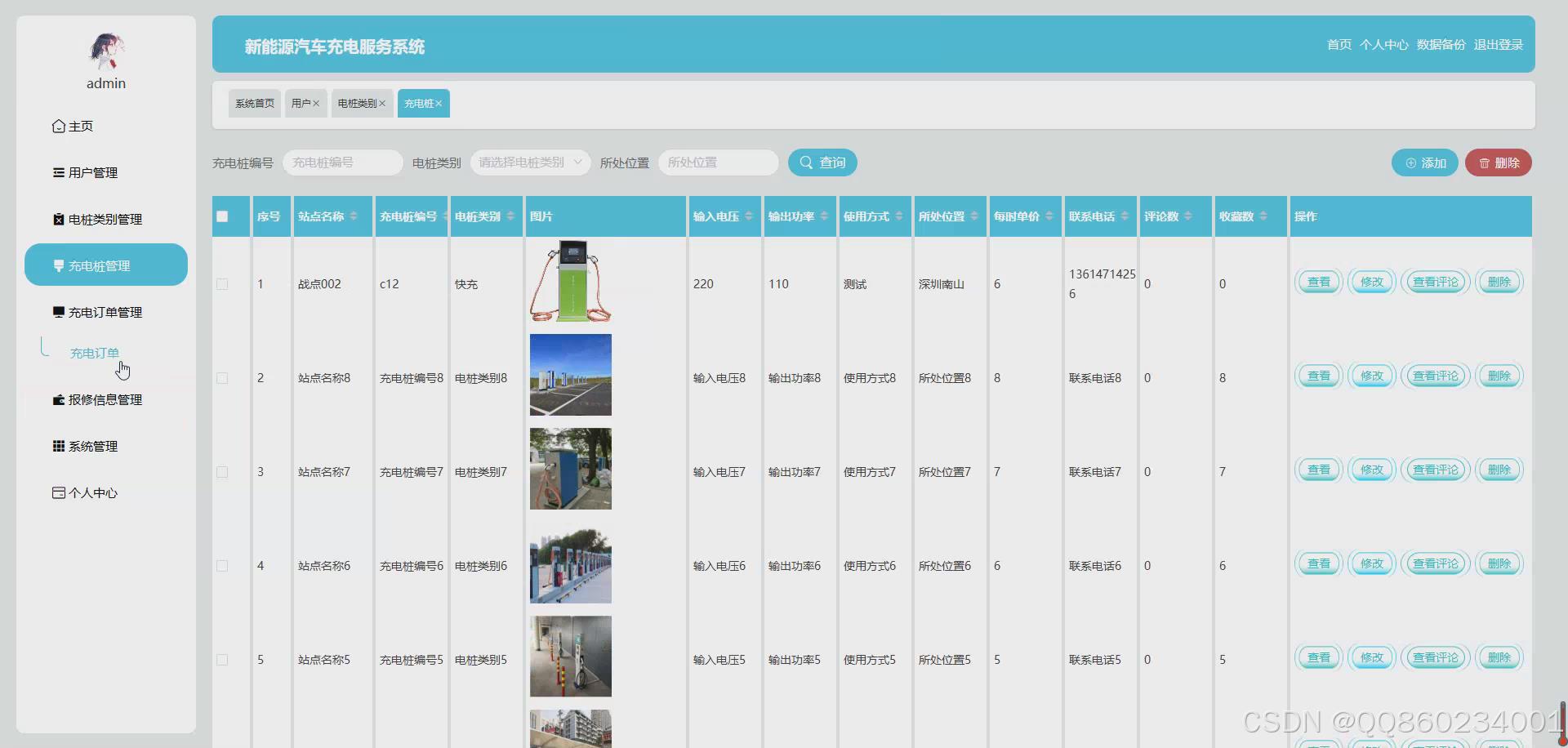Image resolution: width=1568 pixels, height=748 pixels.
Task: Open 个人中心 in sidebar
Action: [x=85, y=492]
